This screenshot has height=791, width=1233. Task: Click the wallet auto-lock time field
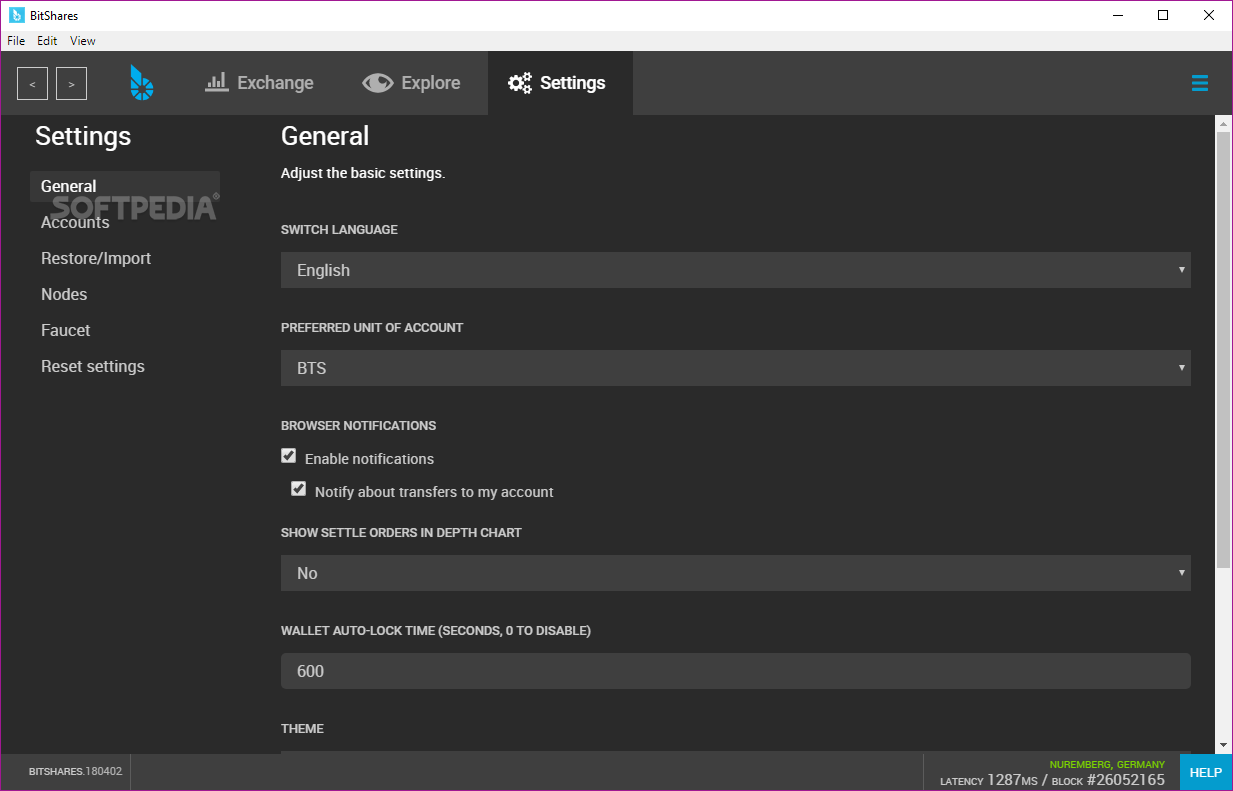pyautogui.click(x=735, y=671)
